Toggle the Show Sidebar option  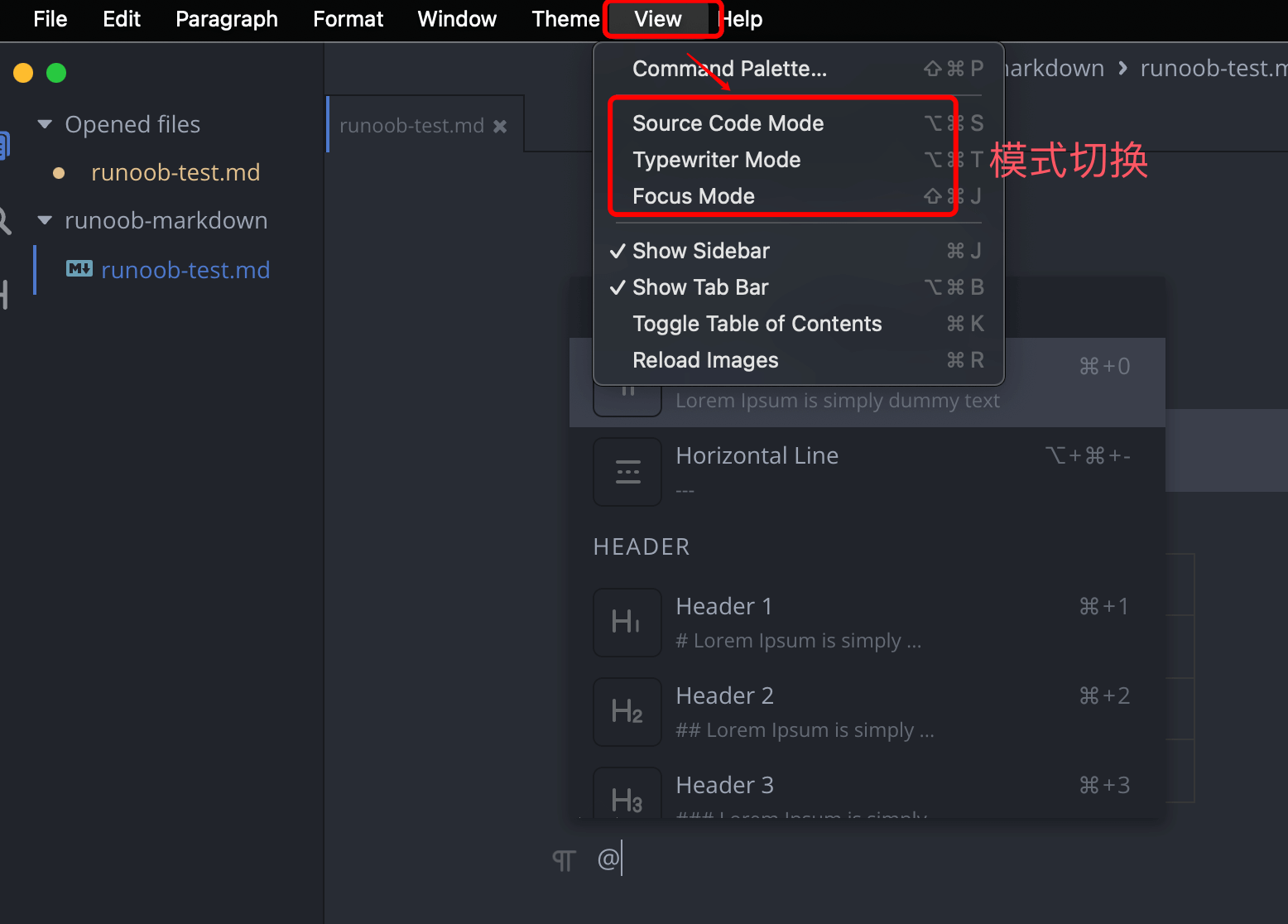click(700, 251)
